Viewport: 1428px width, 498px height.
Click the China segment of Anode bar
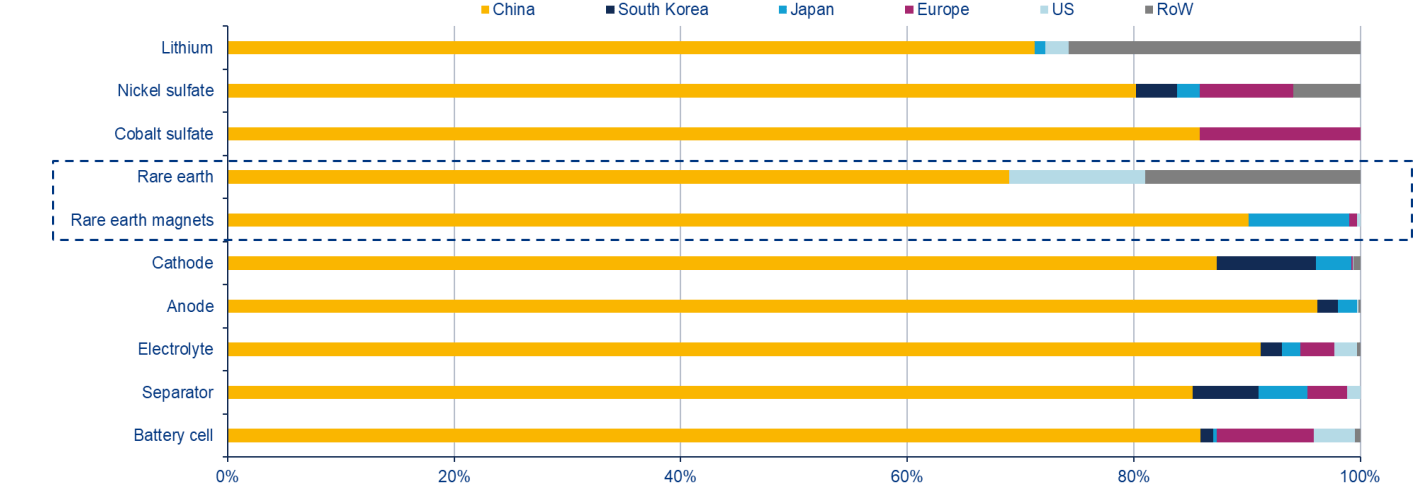(x=772, y=306)
